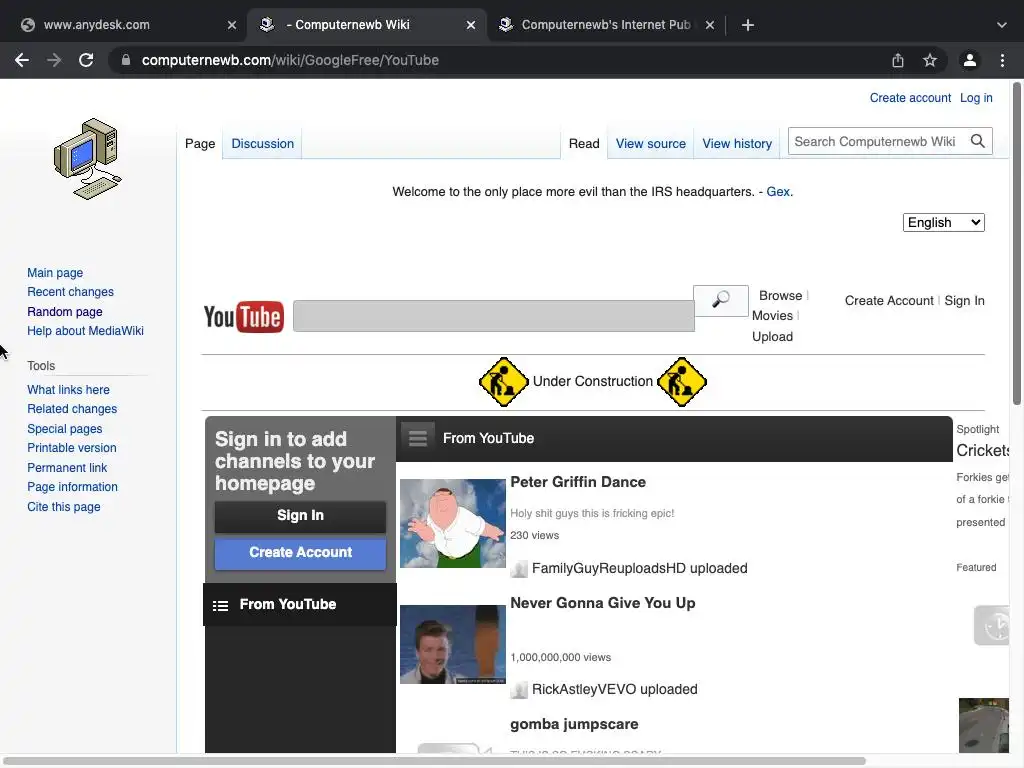Click the gray YouTube search field
Viewport: 1024px width, 768px height.
pyautogui.click(x=494, y=316)
